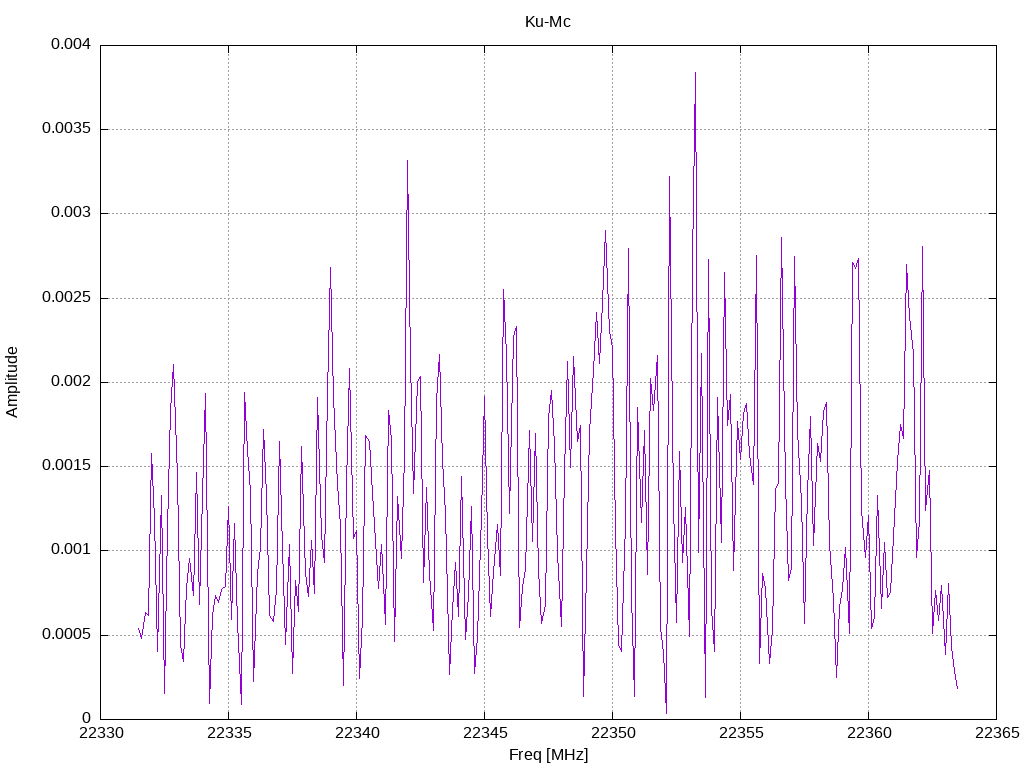
Task: Click the y-axis tick label 0.0025
Action: (x=66, y=297)
